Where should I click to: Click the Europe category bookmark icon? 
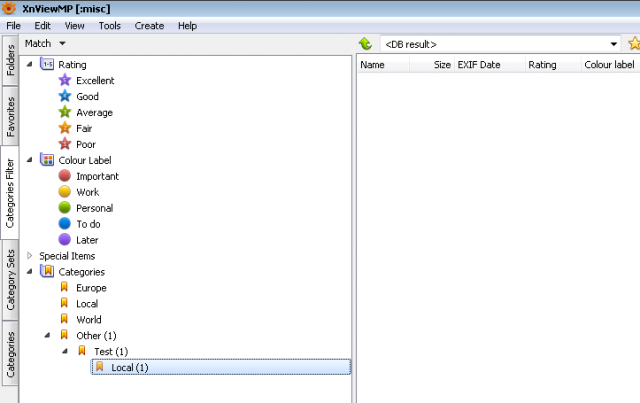64,287
